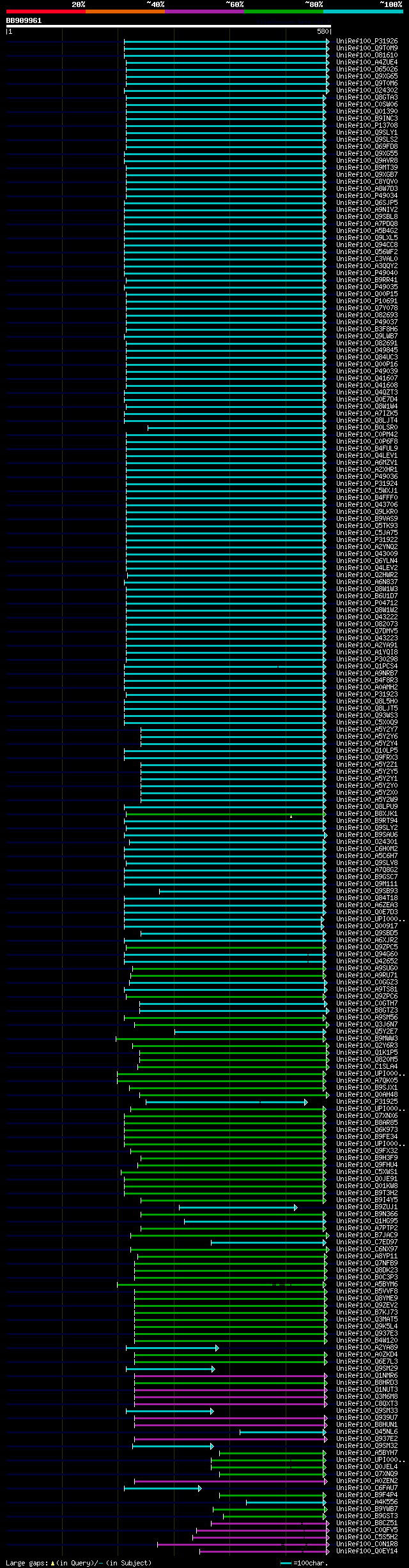Select UniRef100_B9T3H2 label
This screenshot has width=409, height=1568.
click(x=367, y=1193)
